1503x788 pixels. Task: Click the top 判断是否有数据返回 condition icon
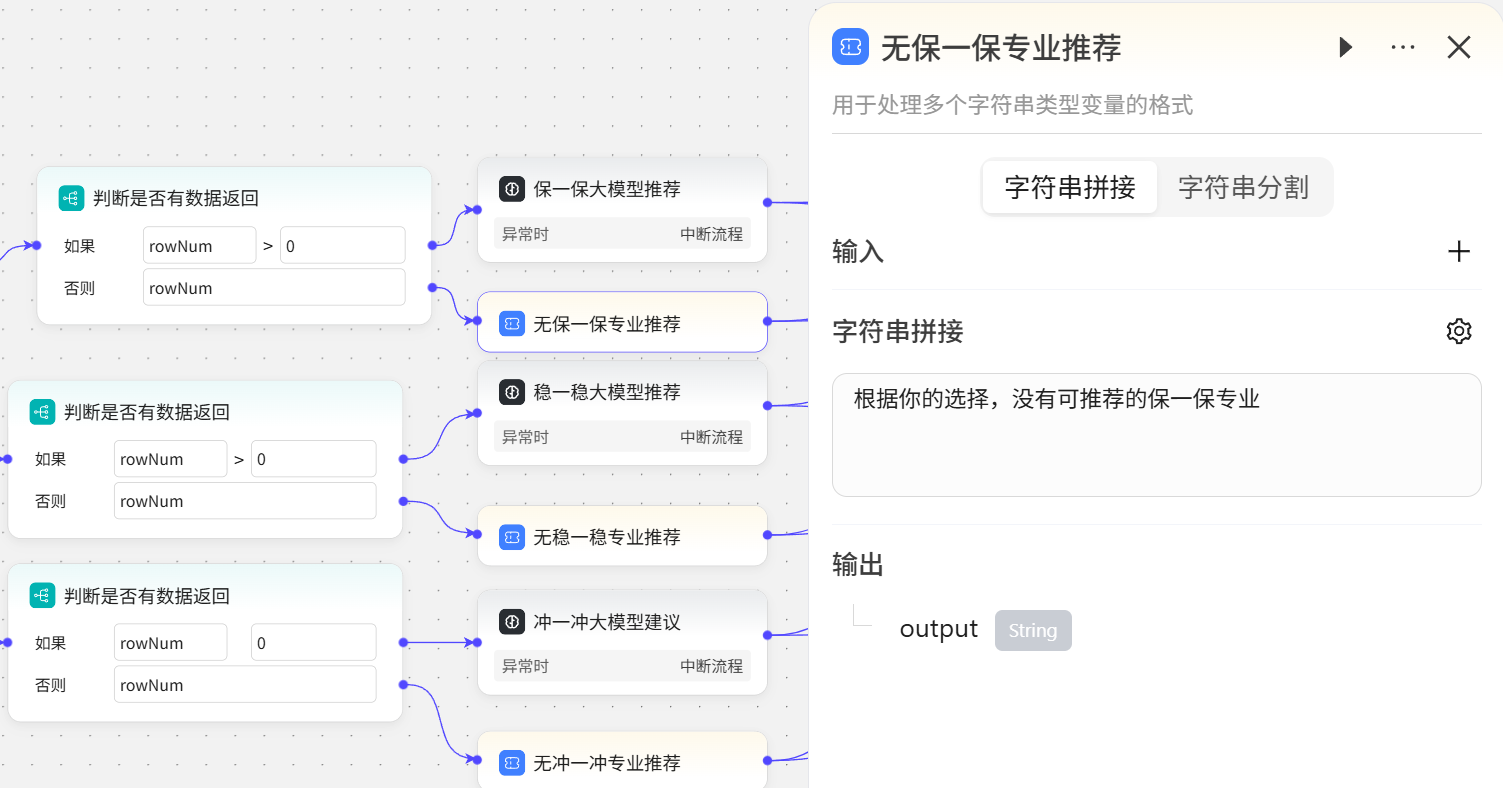71,198
